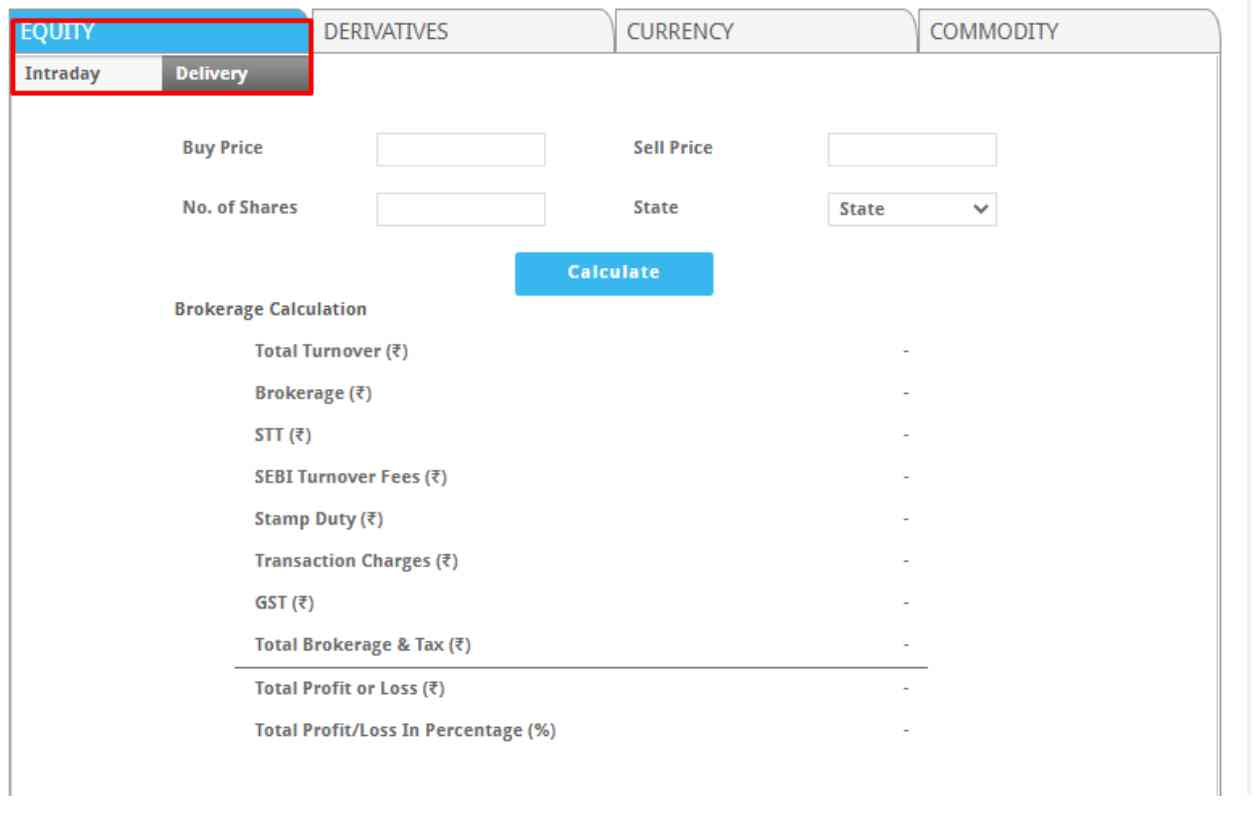This screenshot has height=826, width=1254.
Task: Open the State dropdown list
Action: [911, 210]
